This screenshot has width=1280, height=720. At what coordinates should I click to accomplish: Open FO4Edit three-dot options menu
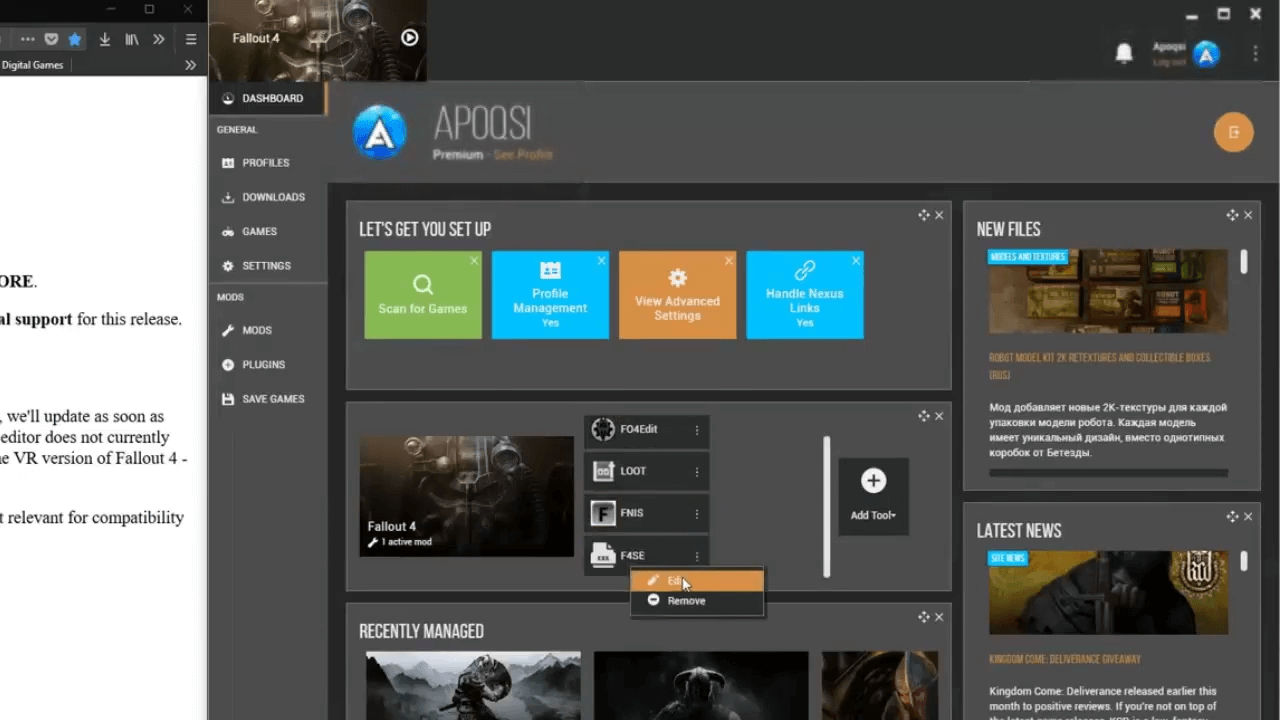point(697,430)
